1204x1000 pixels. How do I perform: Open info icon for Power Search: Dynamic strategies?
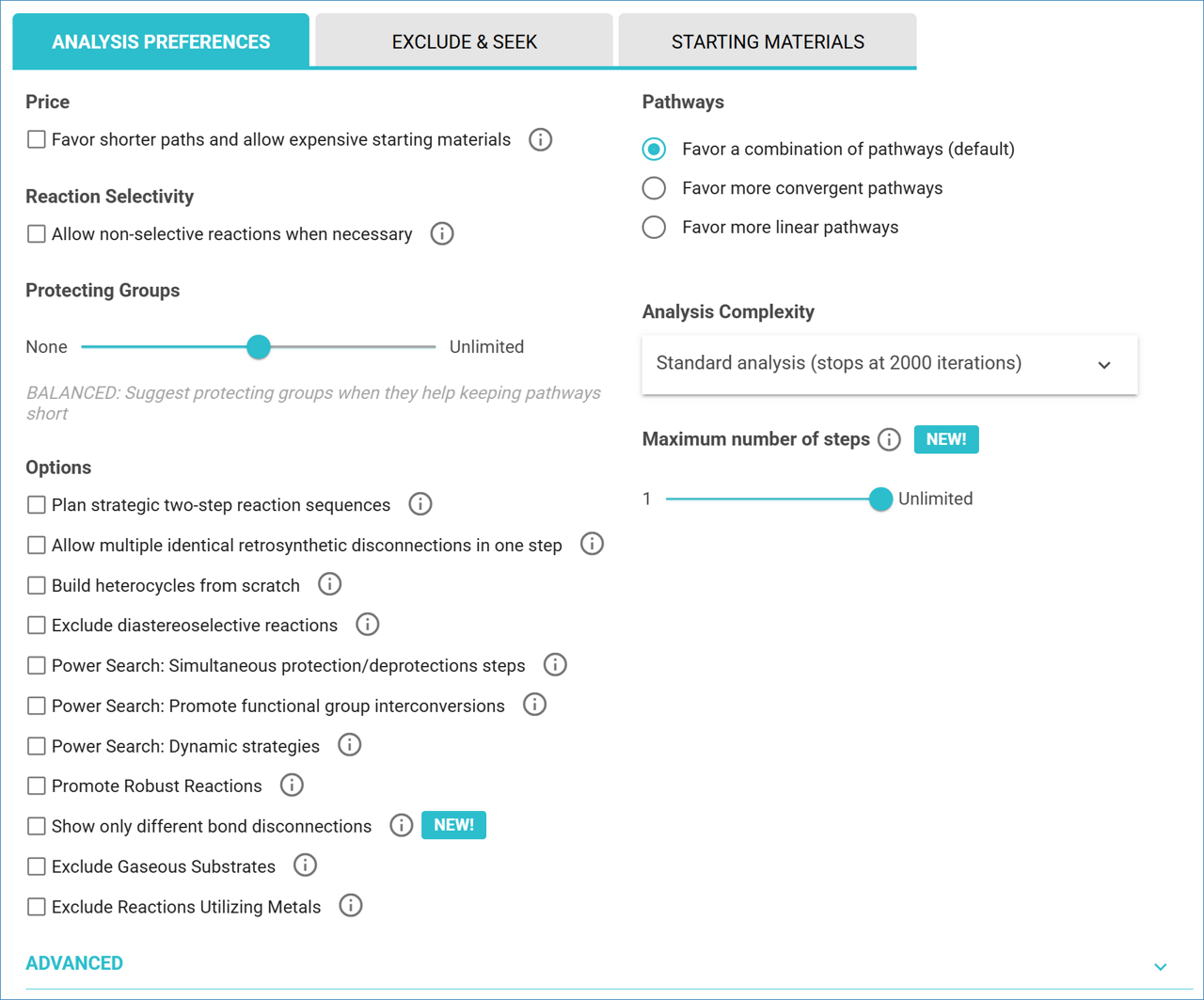[350, 745]
